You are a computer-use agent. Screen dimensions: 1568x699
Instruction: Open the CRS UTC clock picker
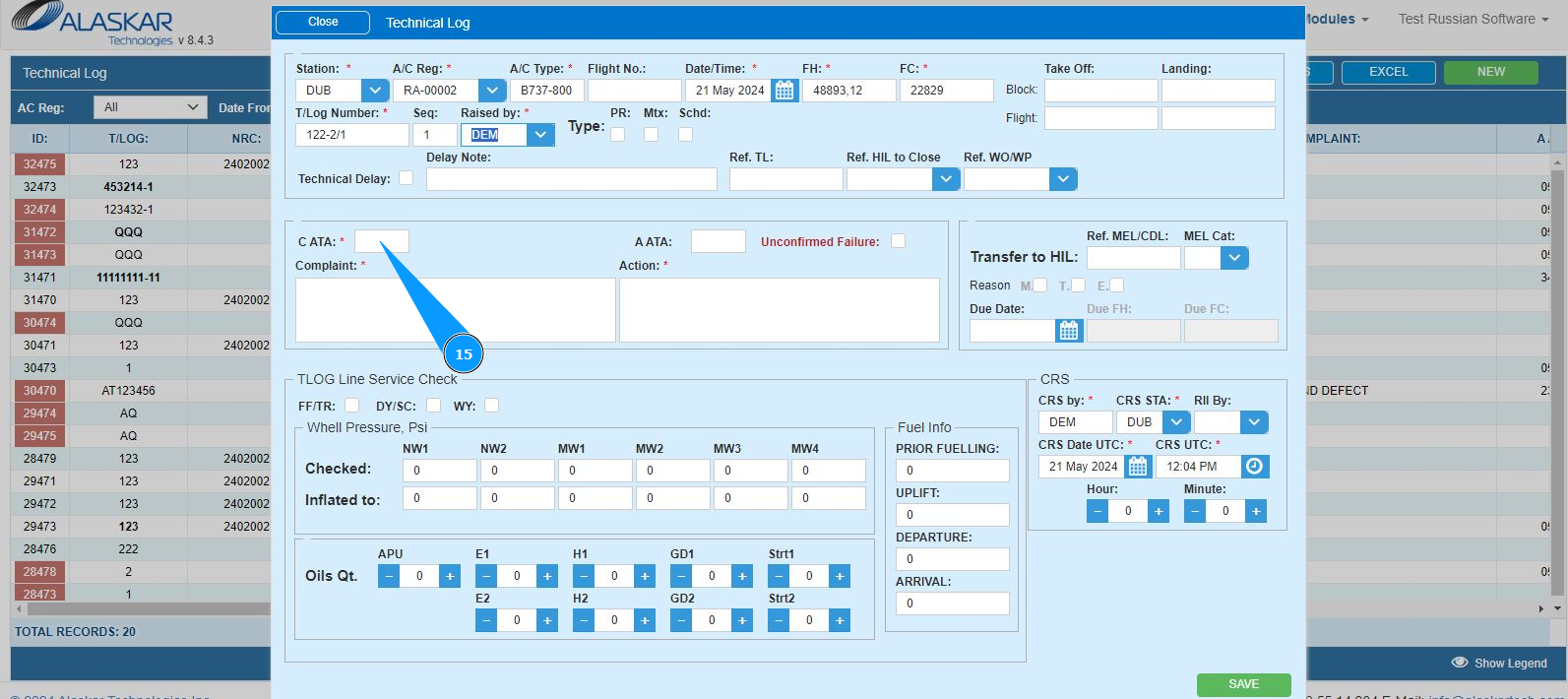(1254, 467)
